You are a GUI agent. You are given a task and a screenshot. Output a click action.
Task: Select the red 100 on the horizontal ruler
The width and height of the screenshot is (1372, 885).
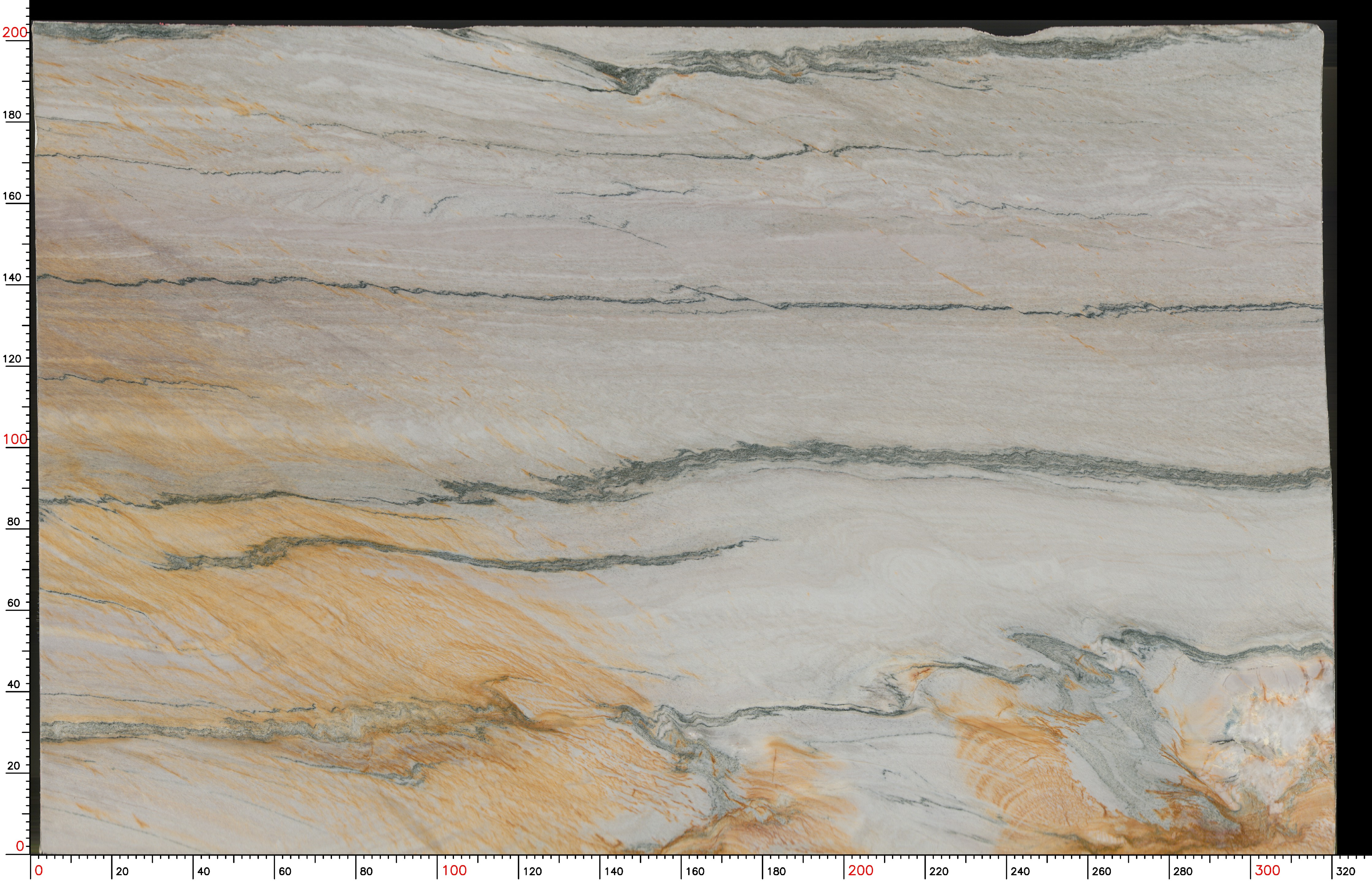pyautogui.click(x=454, y=870)
